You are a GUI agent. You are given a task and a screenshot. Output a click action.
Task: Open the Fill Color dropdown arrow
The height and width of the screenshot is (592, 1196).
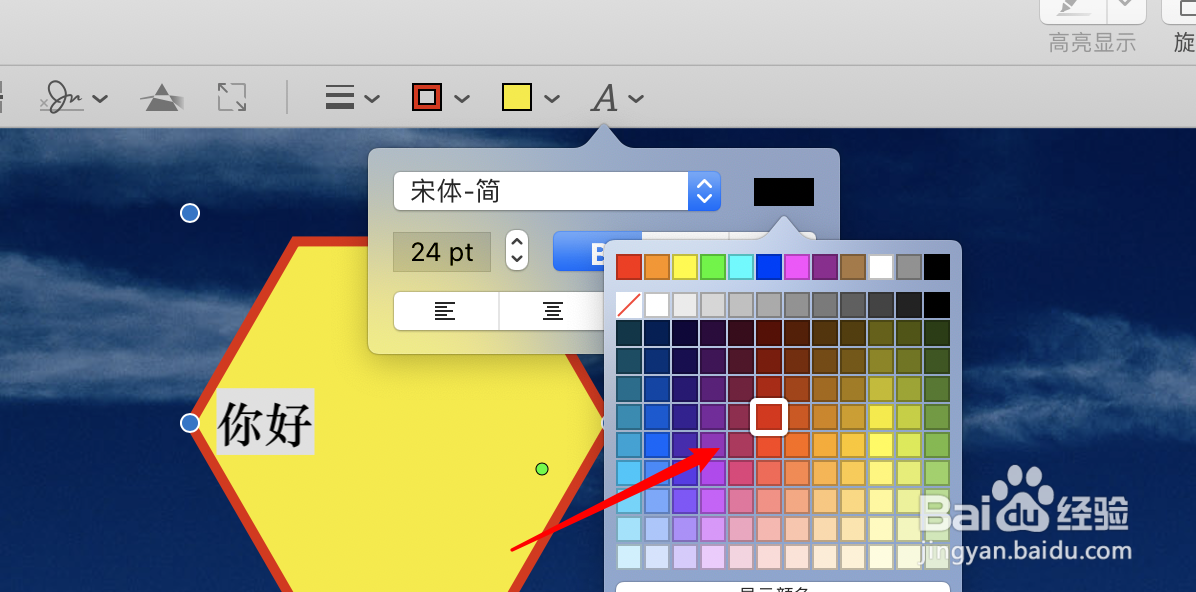click(x=551, y=97)
